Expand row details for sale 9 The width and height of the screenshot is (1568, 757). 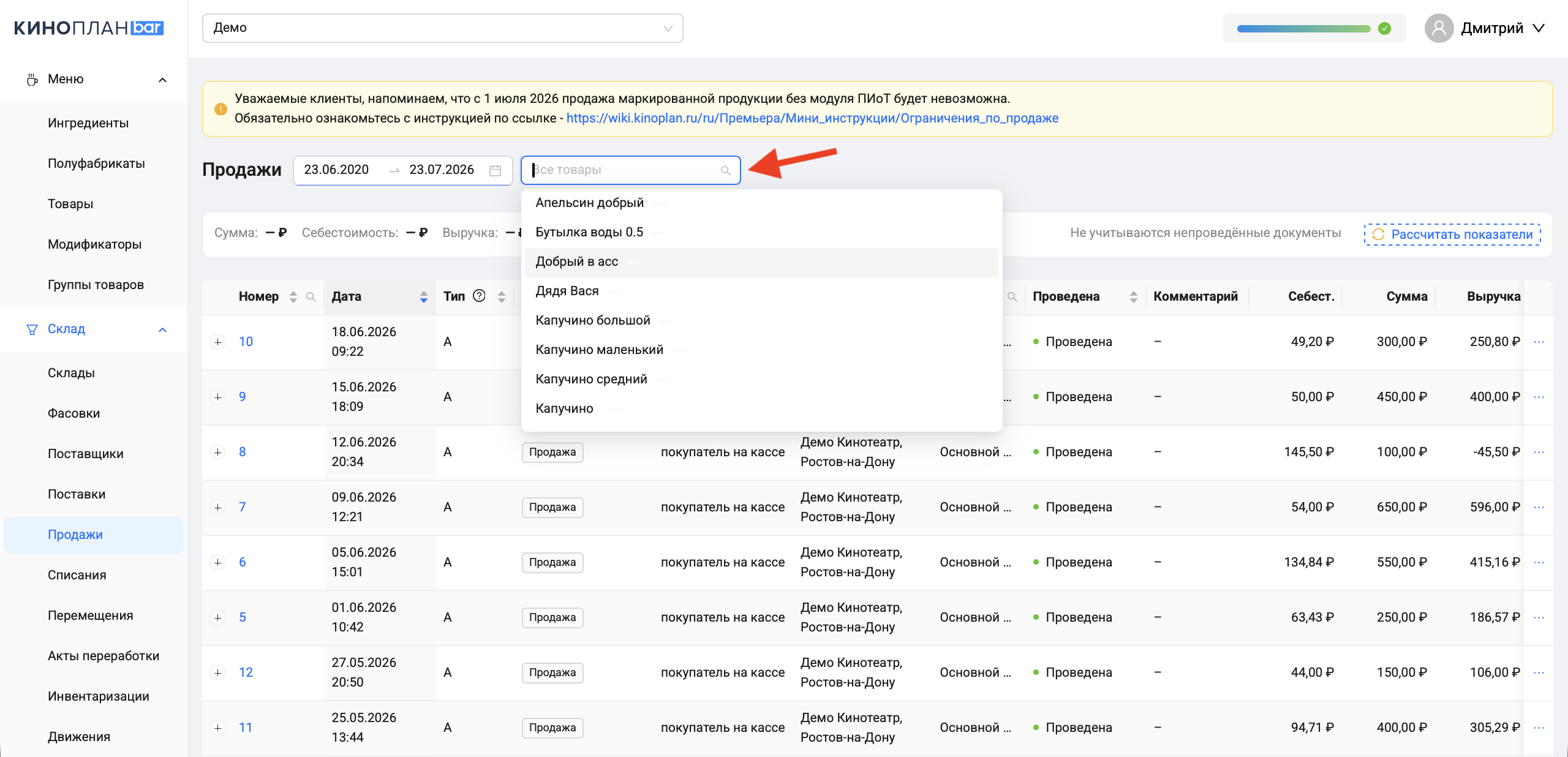(218, 397)
